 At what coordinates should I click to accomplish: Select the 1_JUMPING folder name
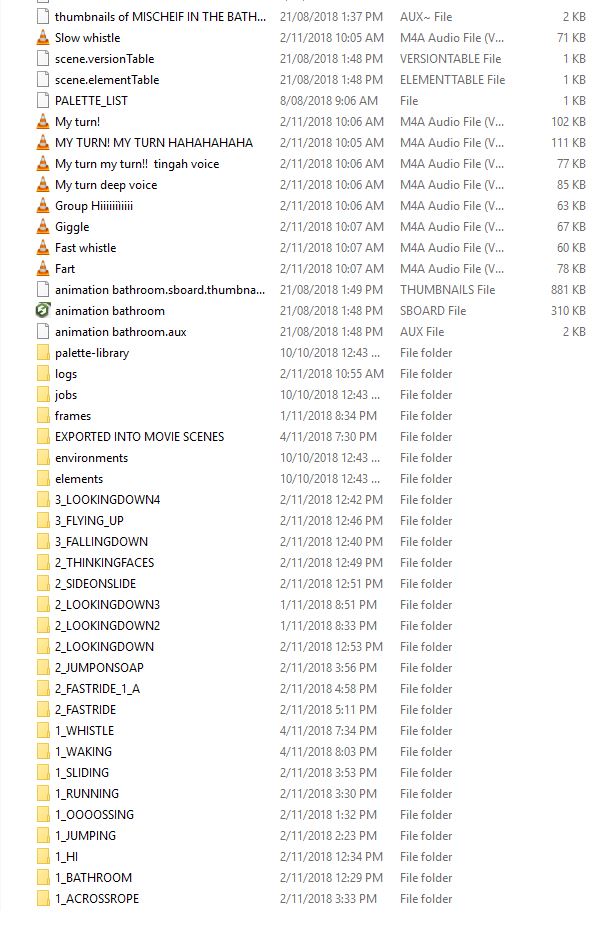(x=86, y=836)
